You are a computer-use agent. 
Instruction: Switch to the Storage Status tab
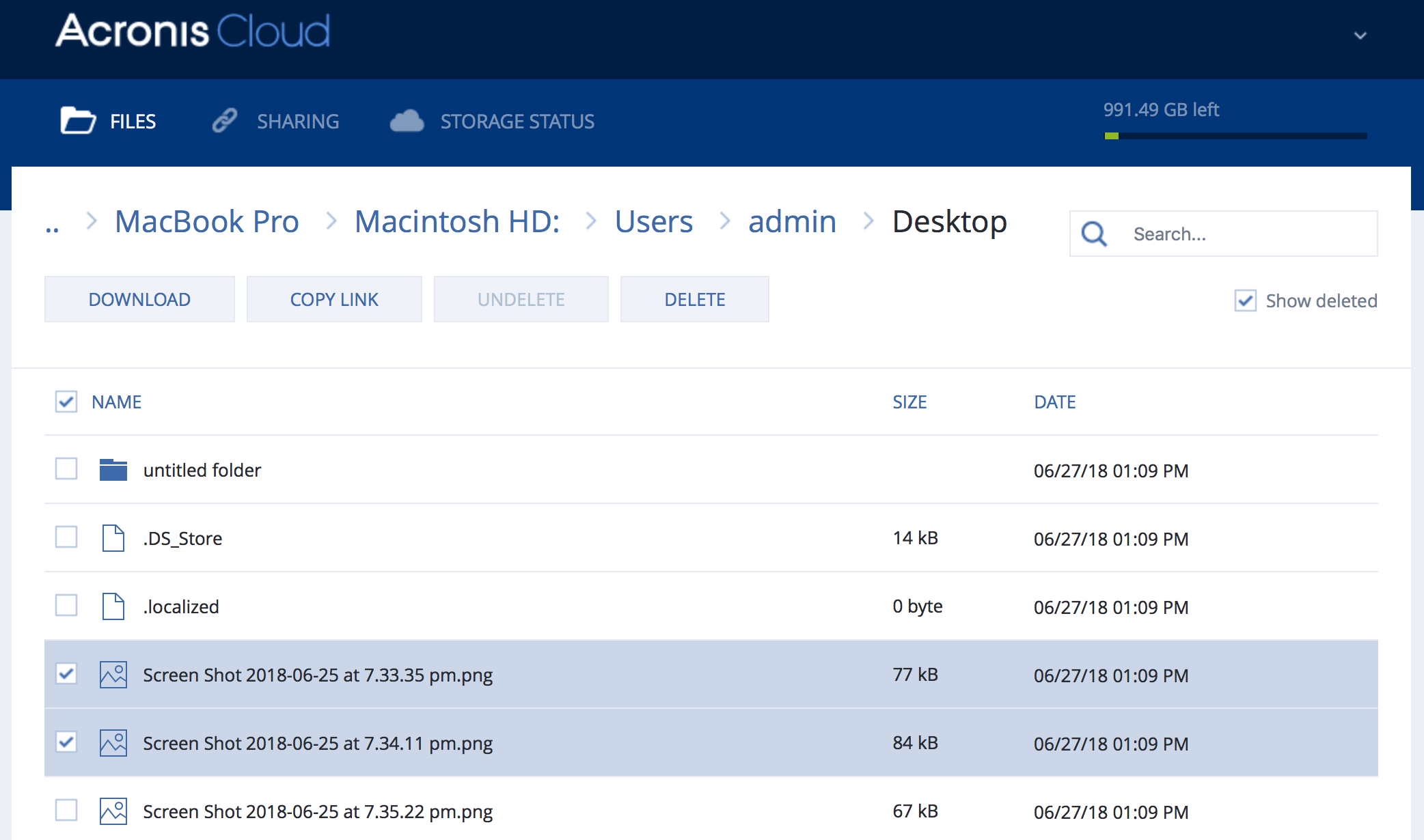point(517,121)
